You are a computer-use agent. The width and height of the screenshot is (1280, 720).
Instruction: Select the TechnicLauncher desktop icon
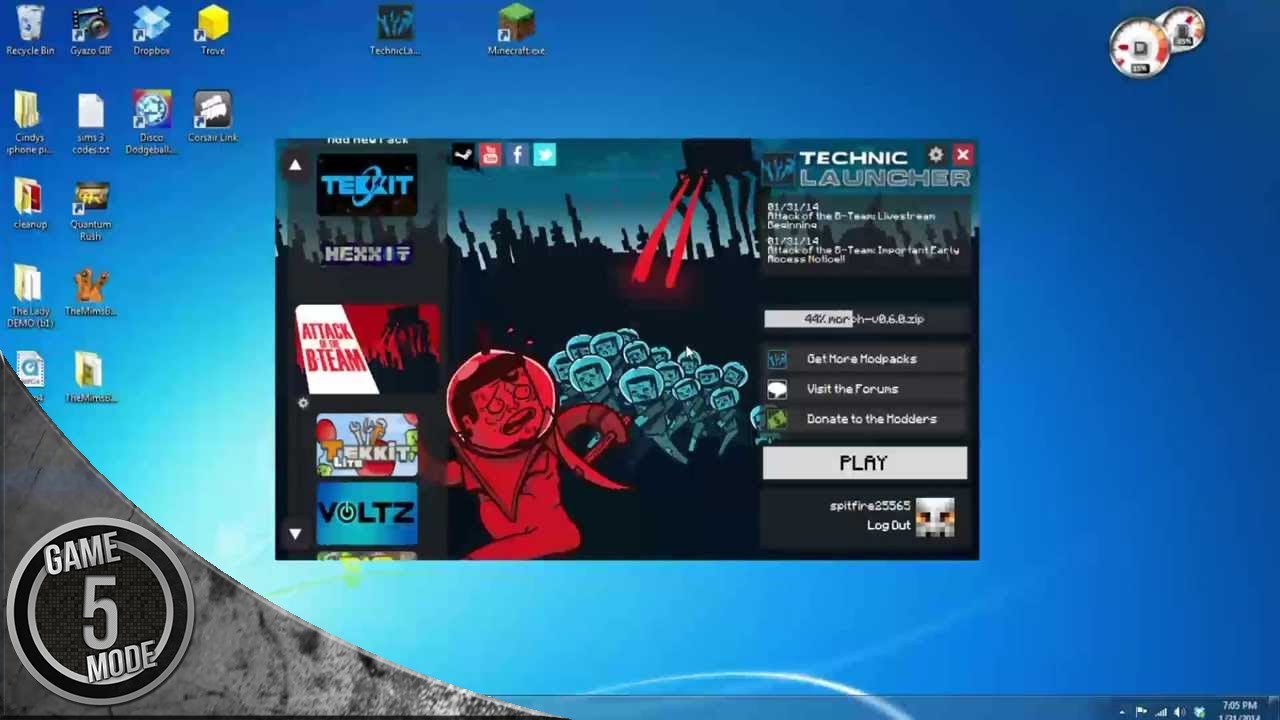tap(395, 30)
